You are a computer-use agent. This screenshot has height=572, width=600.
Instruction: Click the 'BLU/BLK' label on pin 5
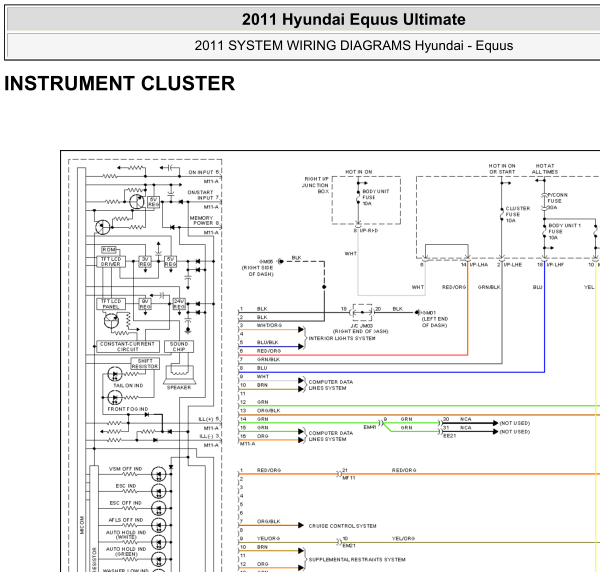point(267,342)
